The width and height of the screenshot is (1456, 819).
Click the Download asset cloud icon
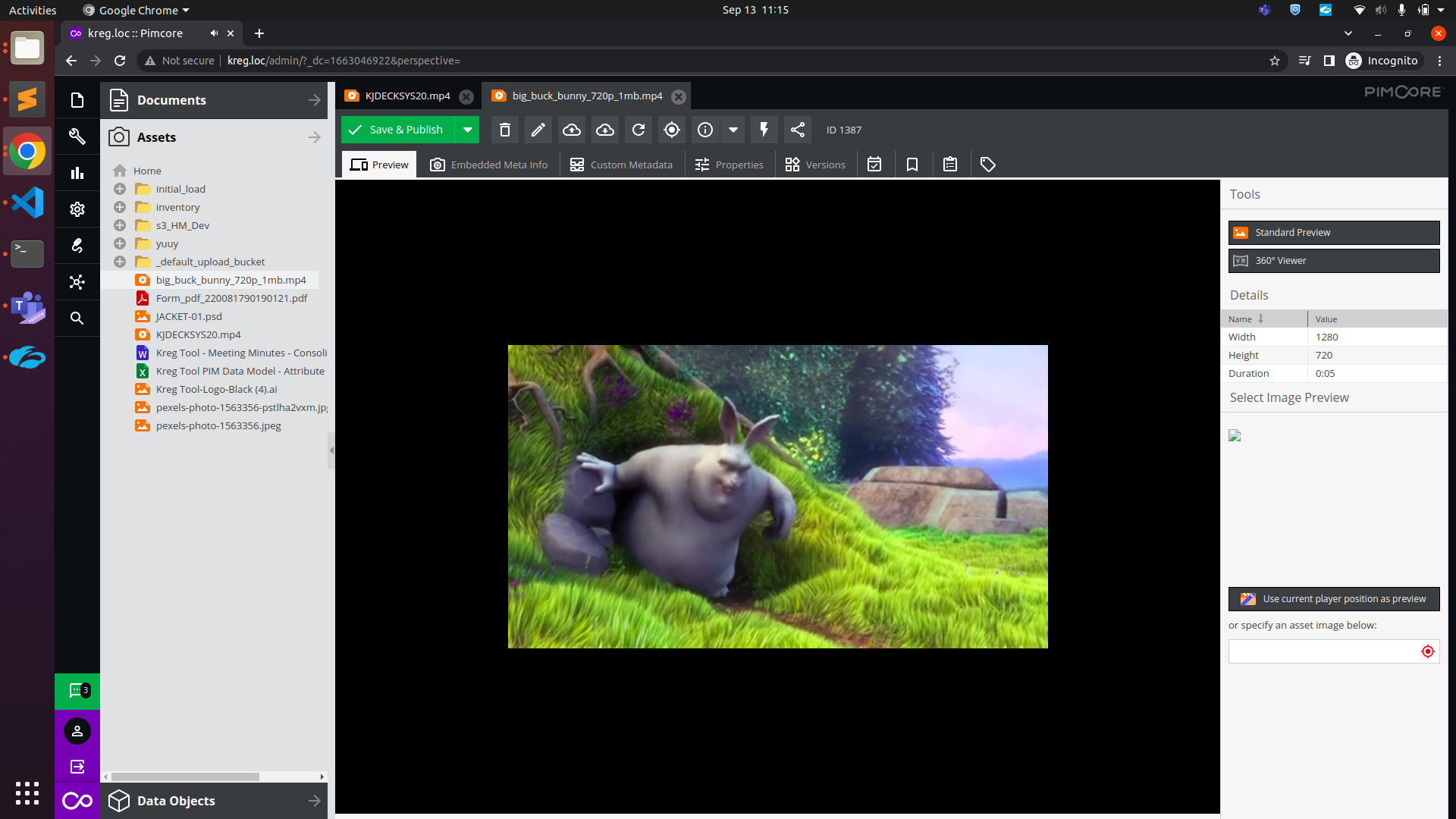pyautogui.click(x=604, y=130)
